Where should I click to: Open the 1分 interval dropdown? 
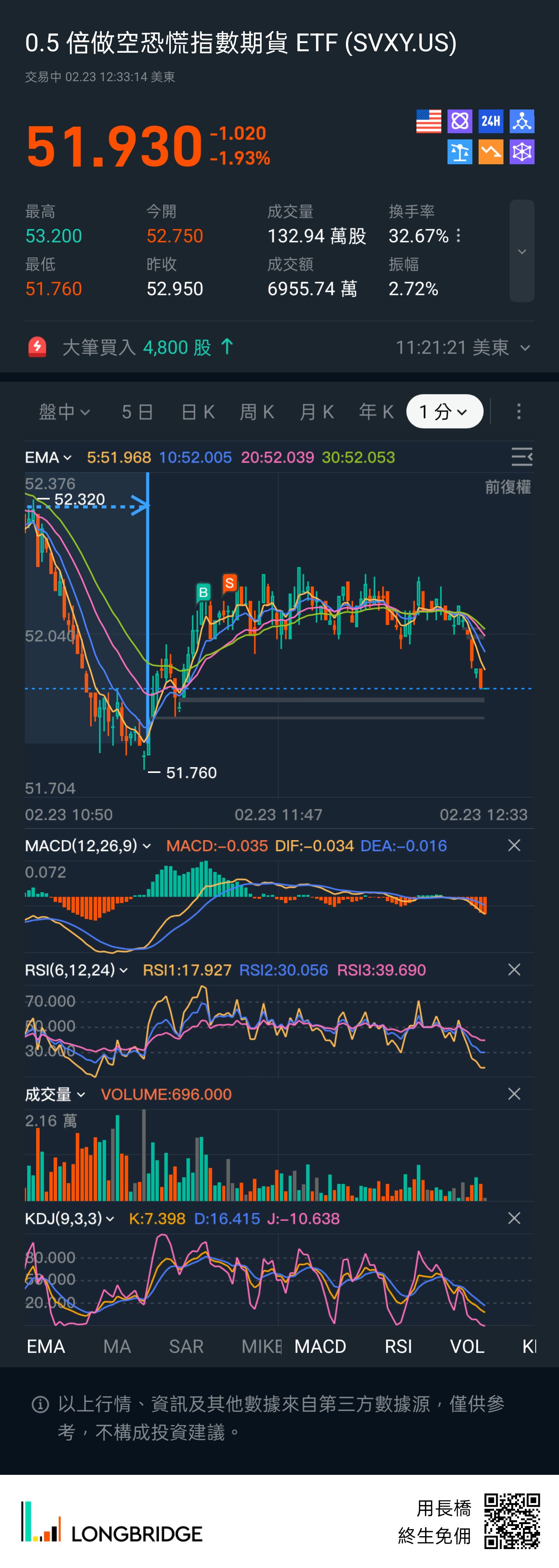pos(444,412)
